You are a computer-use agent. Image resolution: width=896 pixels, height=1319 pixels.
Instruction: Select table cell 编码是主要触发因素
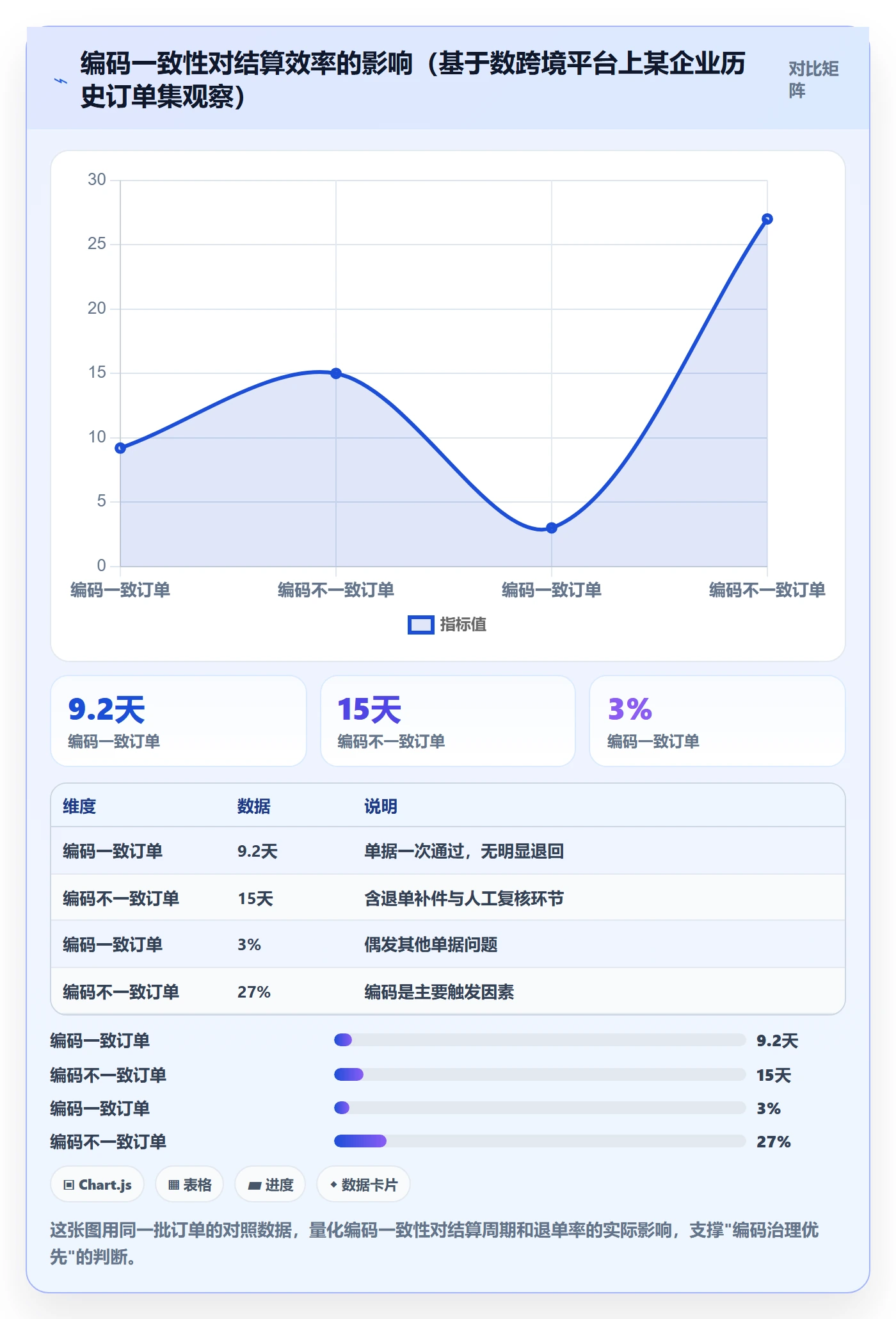[439, 992]
